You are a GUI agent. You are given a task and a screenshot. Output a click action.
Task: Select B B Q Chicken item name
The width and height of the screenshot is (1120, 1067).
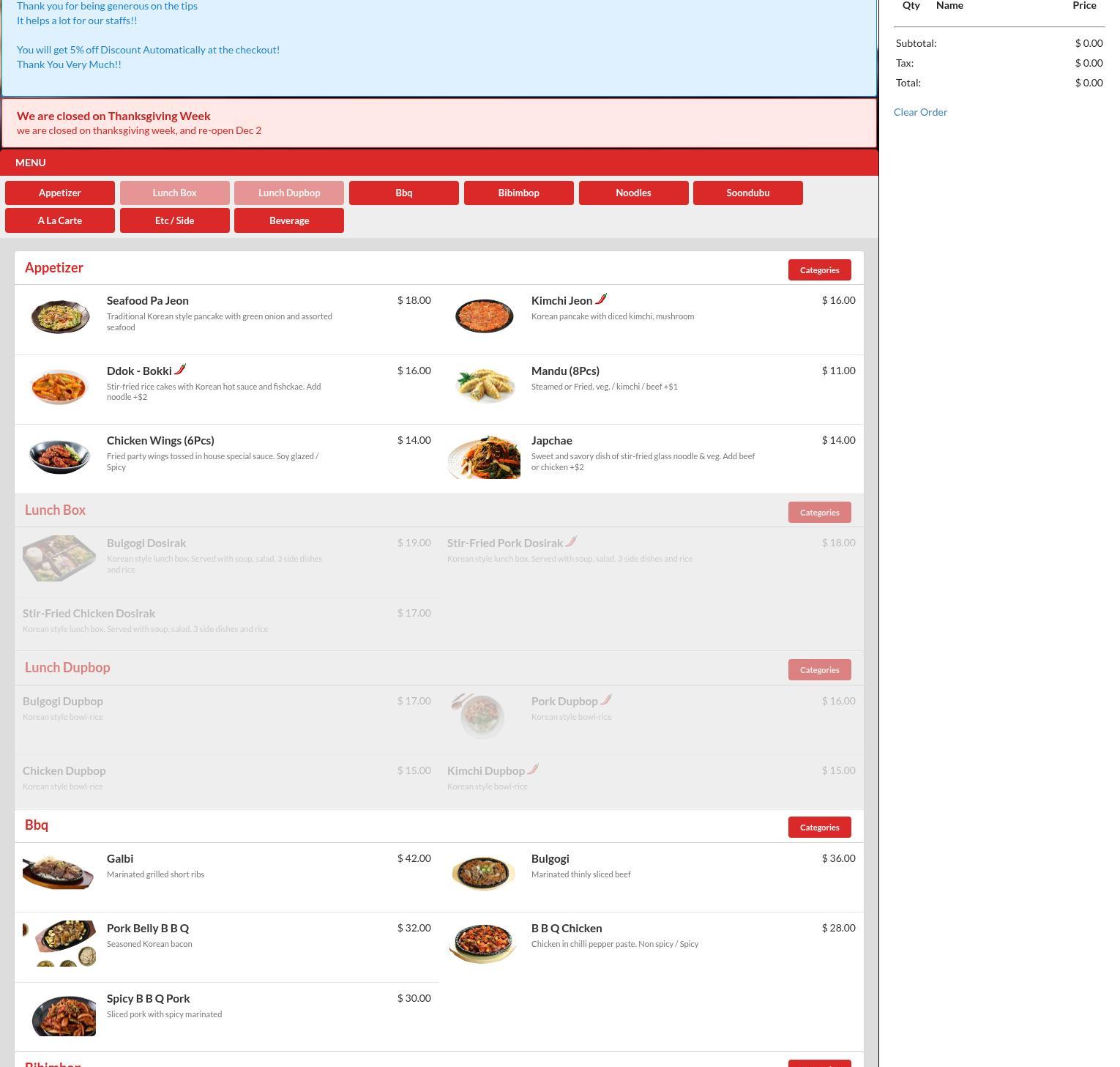(x=567, y=928)
